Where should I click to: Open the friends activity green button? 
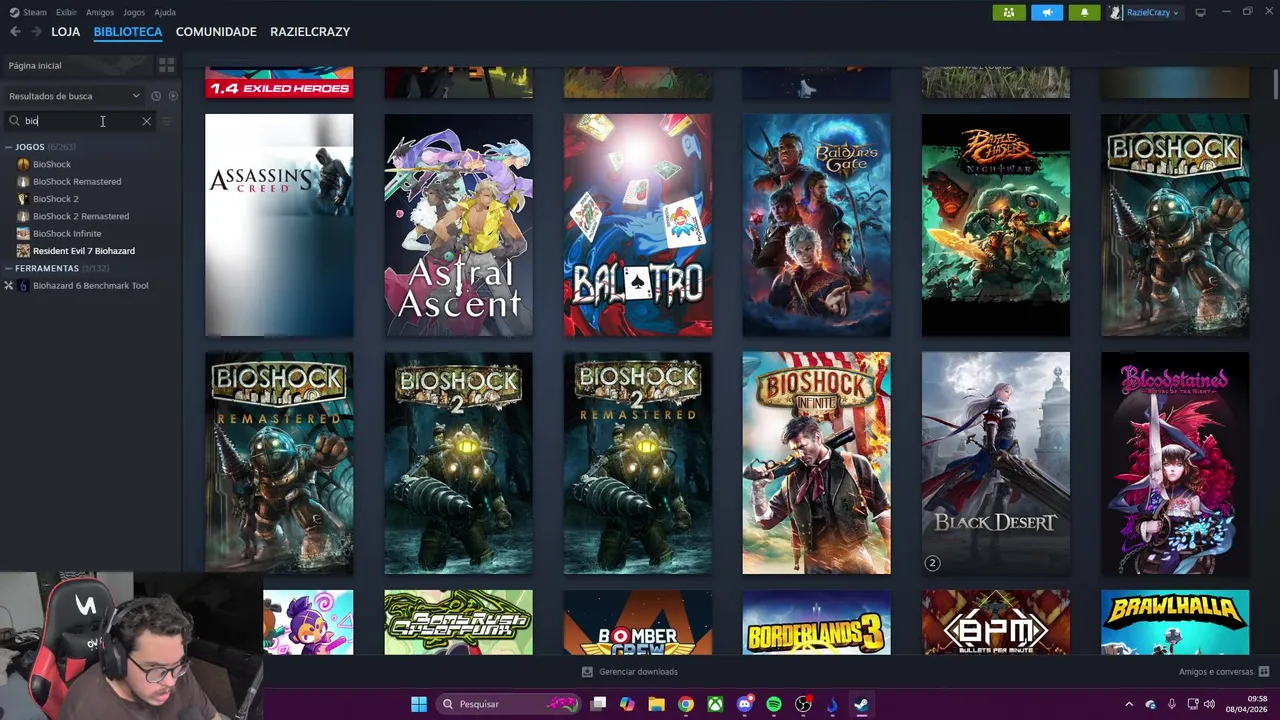tap(1009, 12)
